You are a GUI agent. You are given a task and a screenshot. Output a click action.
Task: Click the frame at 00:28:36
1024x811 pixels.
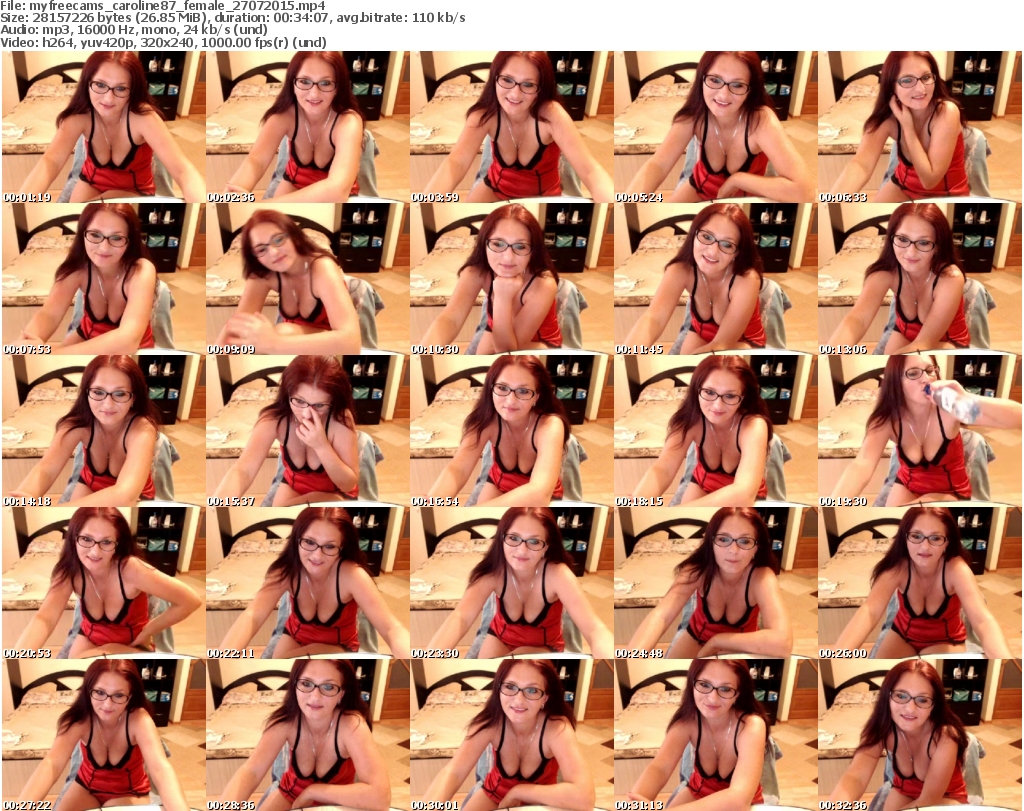(x=308, y=735)
